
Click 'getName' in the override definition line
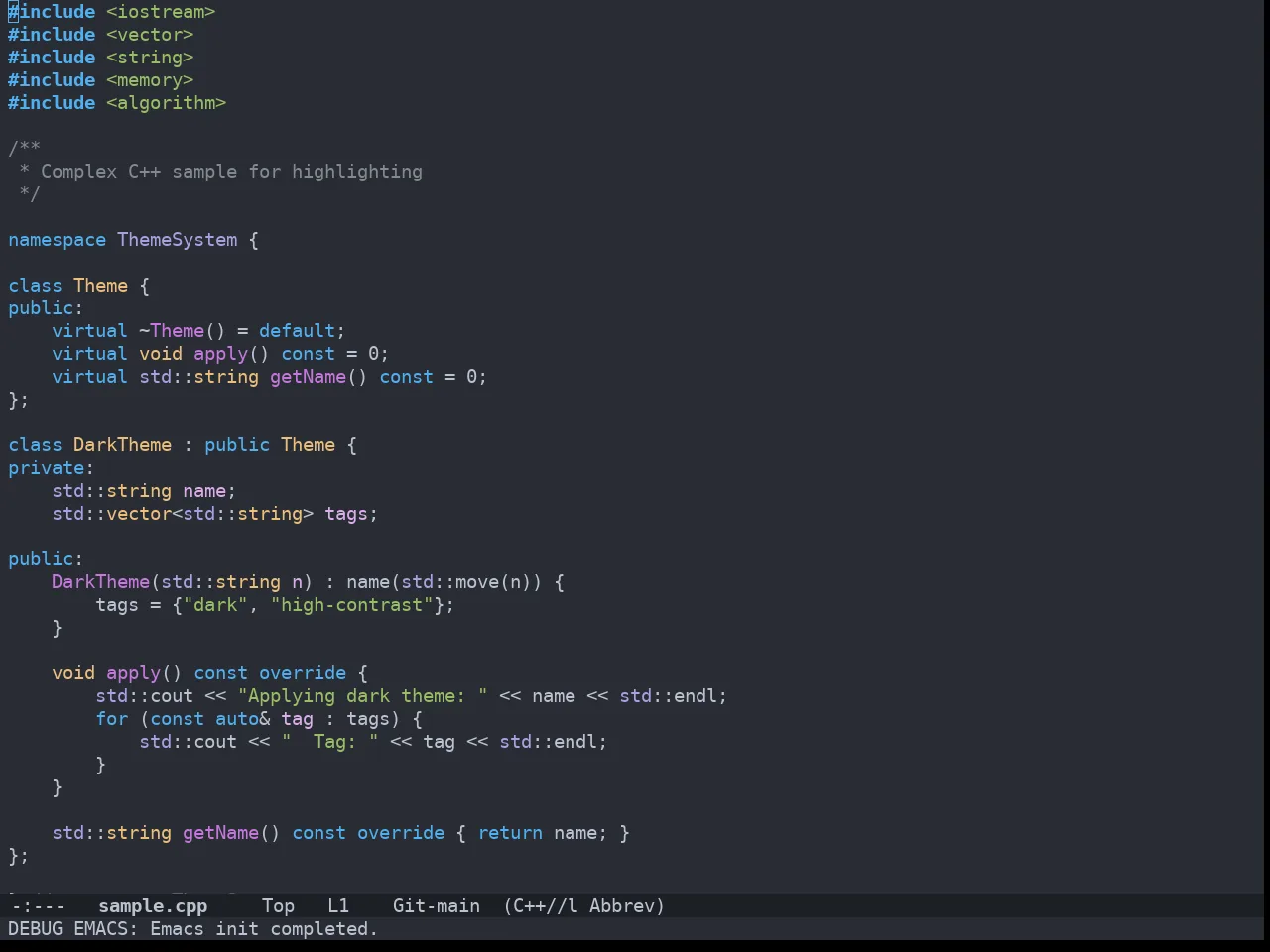tap(220, 833)
